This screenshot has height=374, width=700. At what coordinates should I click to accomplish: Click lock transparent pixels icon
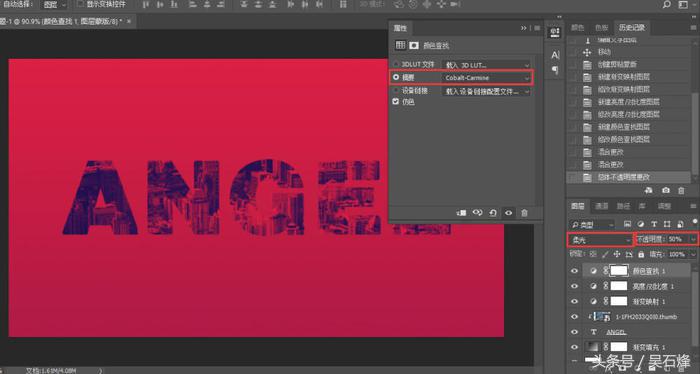[x=593, y=254]
